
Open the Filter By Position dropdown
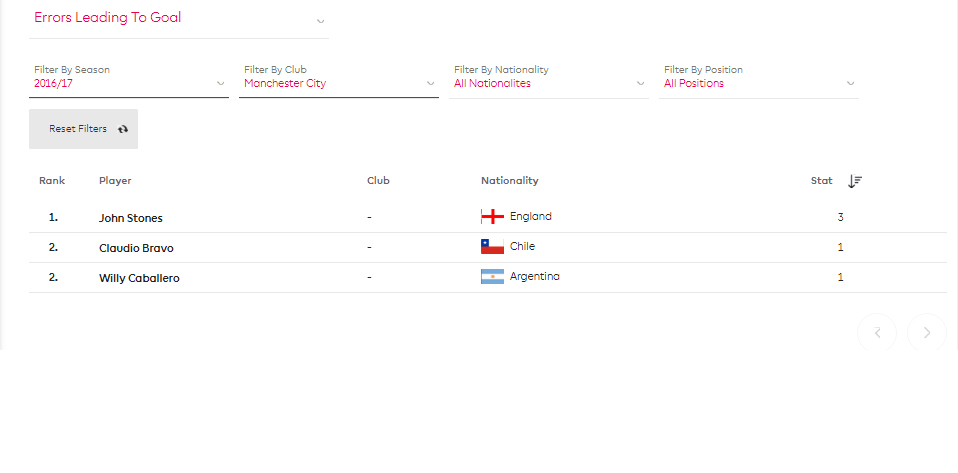coord(759,79)
